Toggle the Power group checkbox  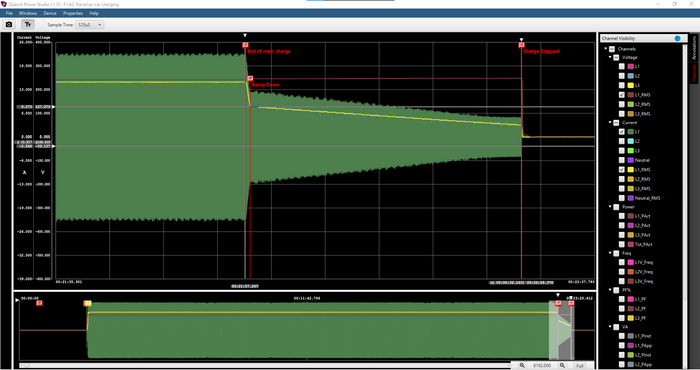tap(616, 207)
